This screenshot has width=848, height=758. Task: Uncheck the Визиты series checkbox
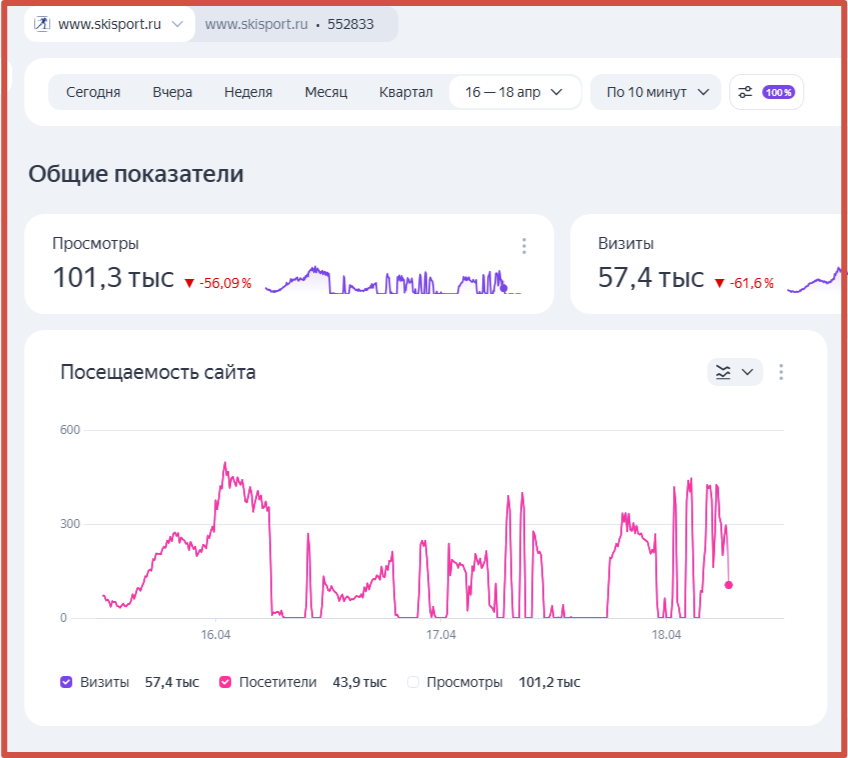tap(67, 682)
